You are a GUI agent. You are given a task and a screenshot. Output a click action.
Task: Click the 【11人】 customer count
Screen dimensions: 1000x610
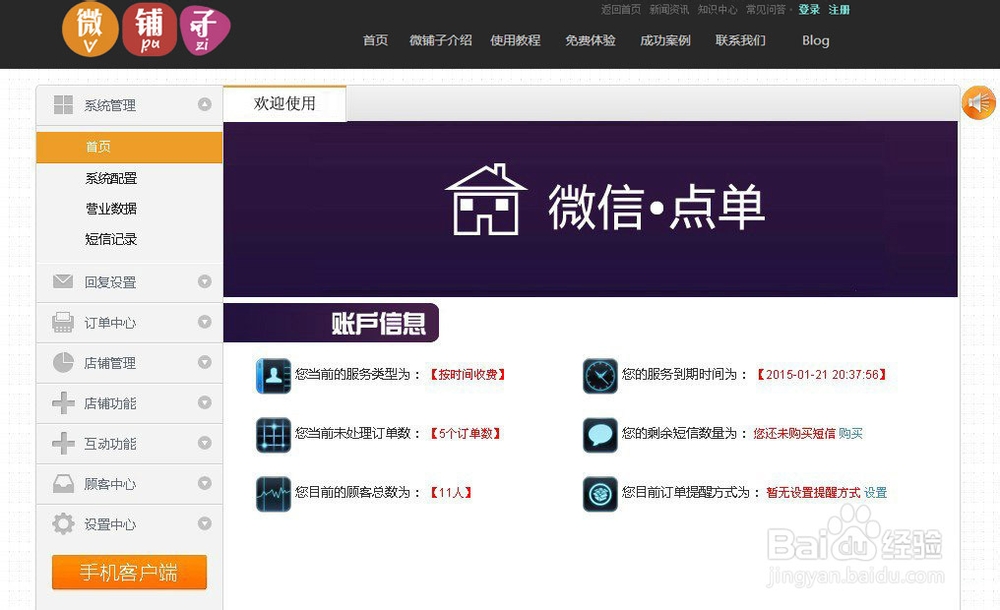pyautogui.click(x=451, y=493)
